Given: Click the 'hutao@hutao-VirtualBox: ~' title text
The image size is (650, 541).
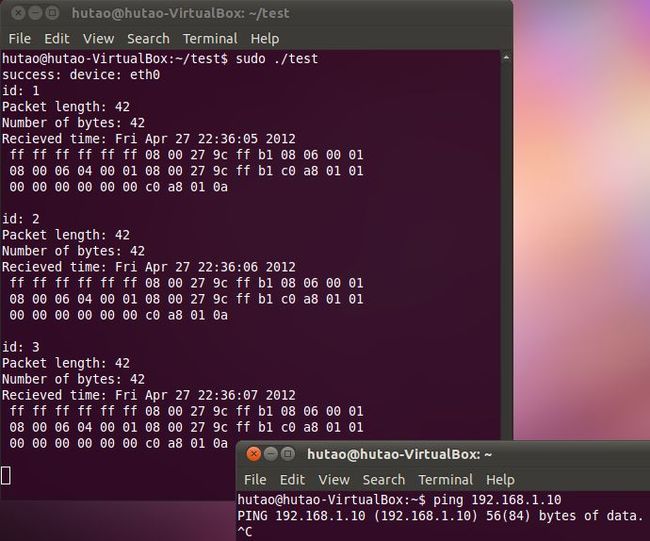Looking at the screenshot, I should pyautogui.click(x=399, y=454).
